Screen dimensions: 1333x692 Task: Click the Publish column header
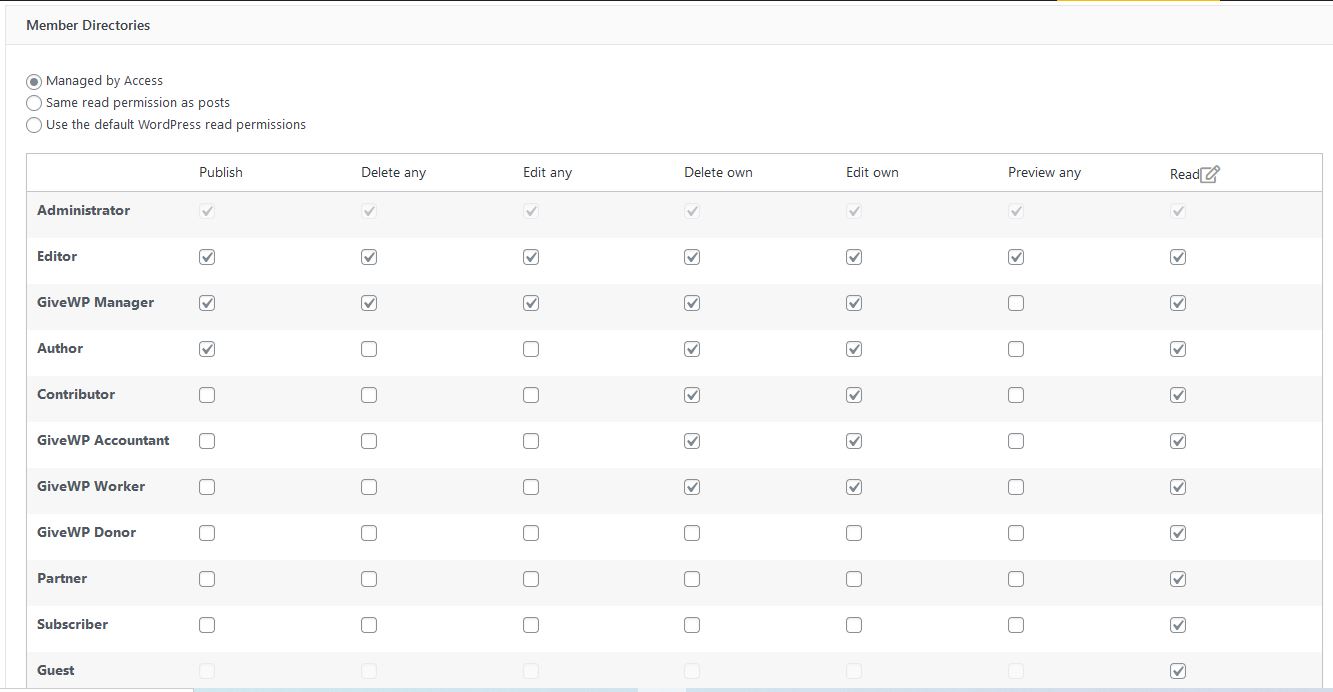[x=221, y=172]
